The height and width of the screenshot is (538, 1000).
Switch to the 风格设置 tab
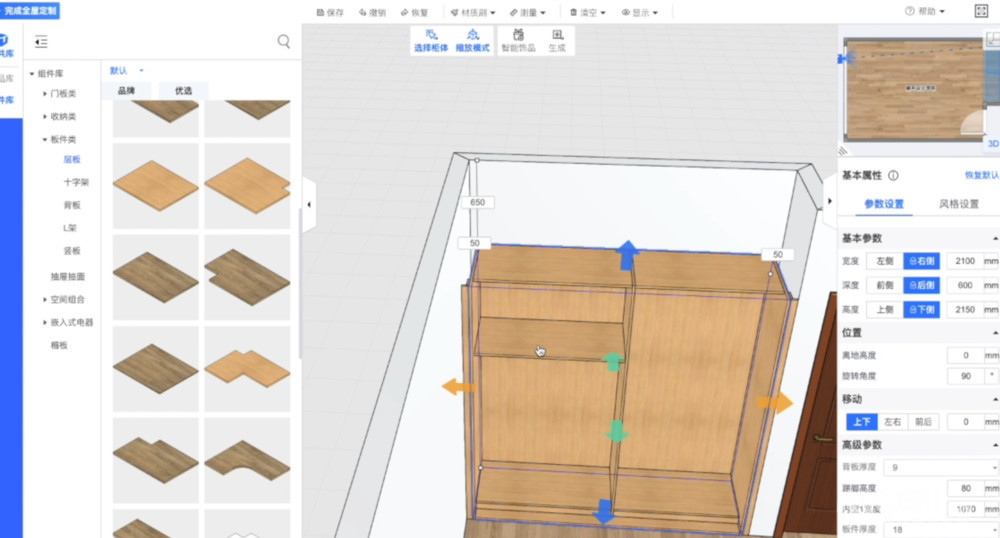click(957, 204)
